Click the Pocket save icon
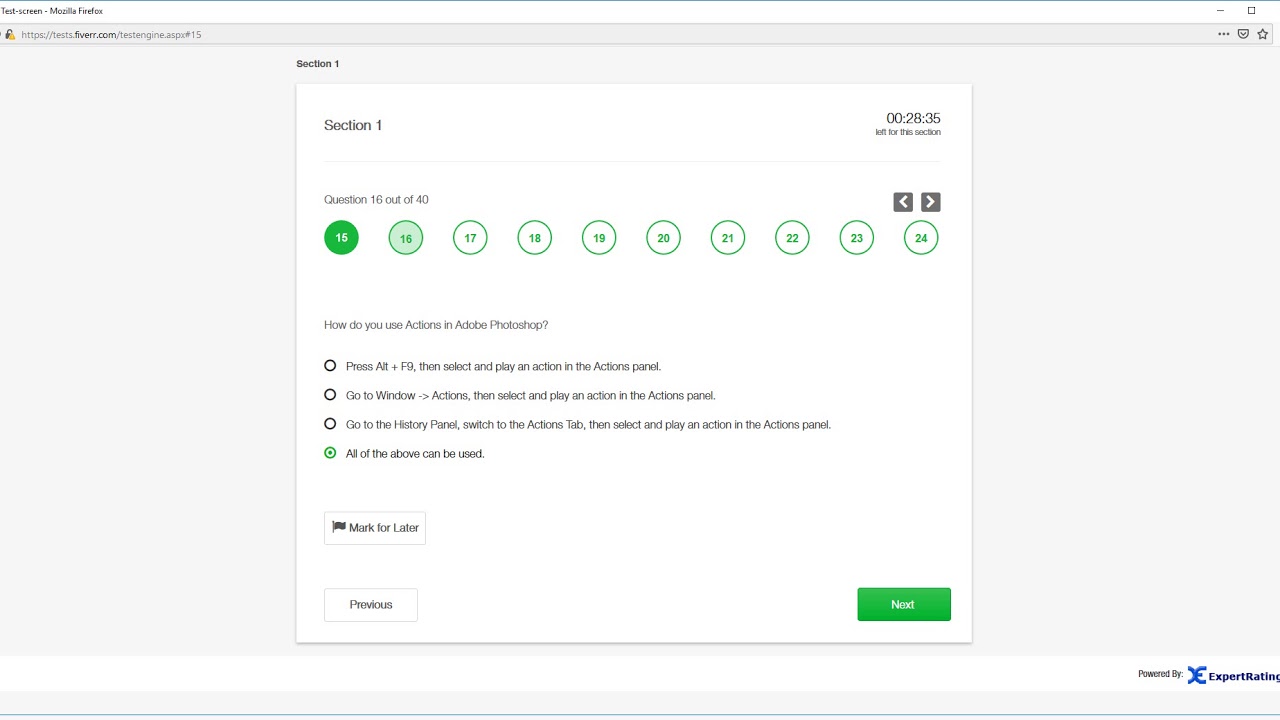The image size is (1280, 720). click(1243, 34)
